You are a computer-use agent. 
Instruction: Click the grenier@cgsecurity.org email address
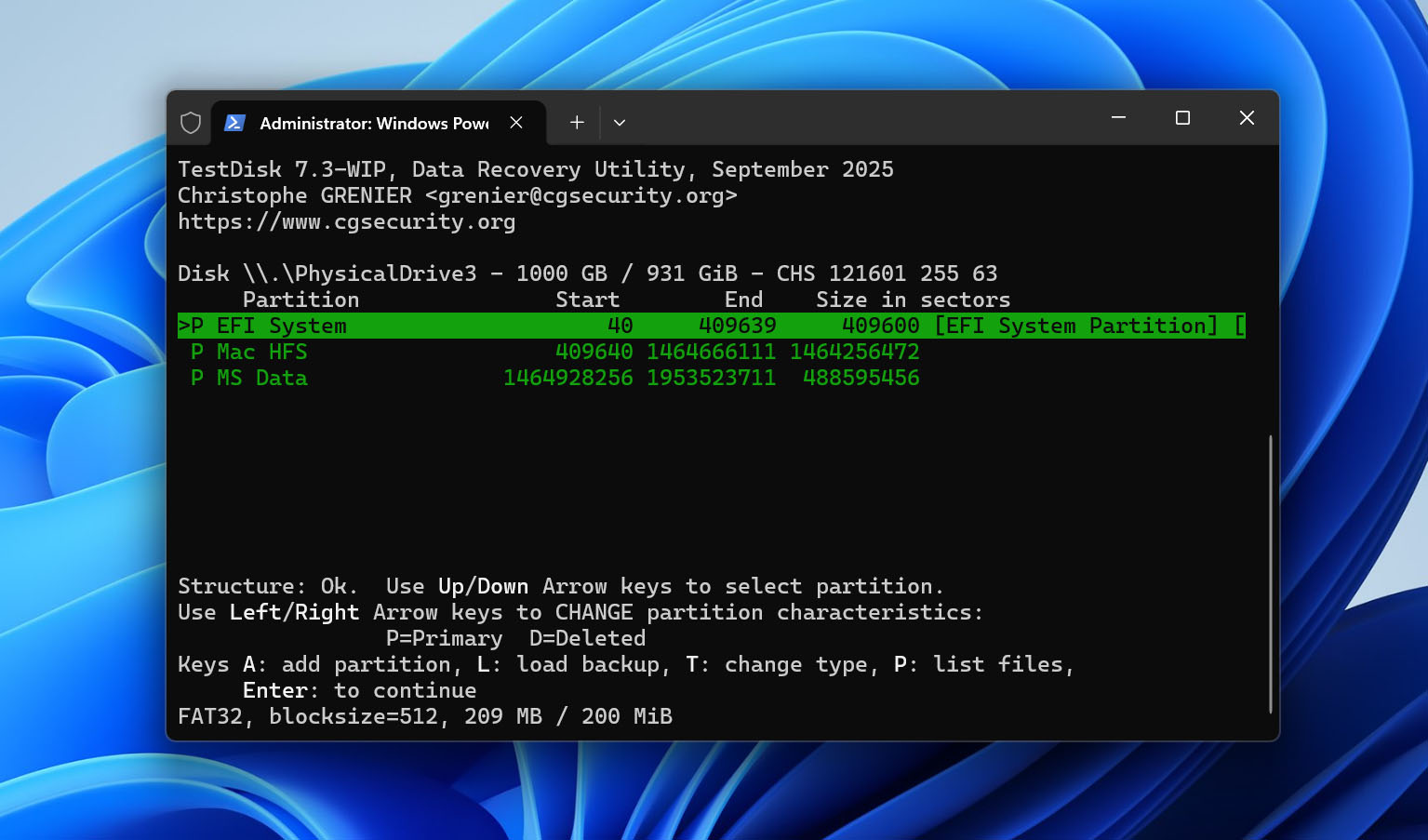point(581,195)
